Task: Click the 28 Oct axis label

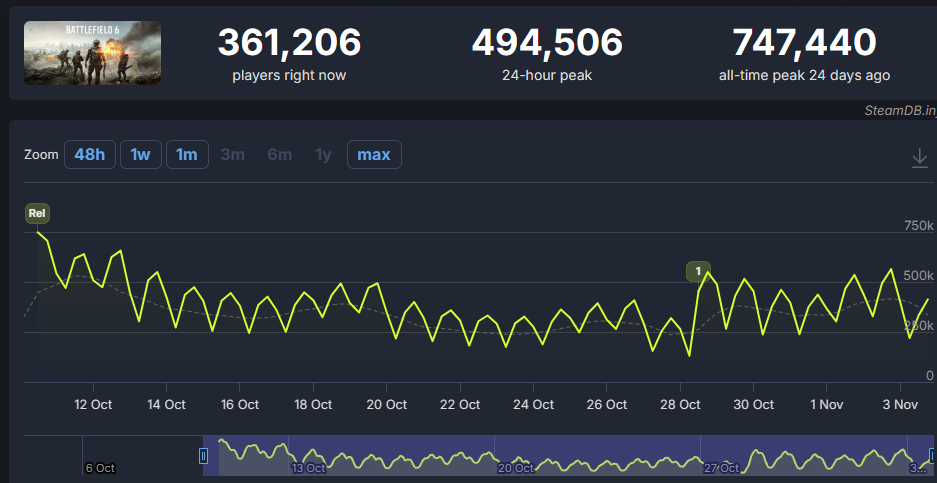Action: (x=681, y=405)
